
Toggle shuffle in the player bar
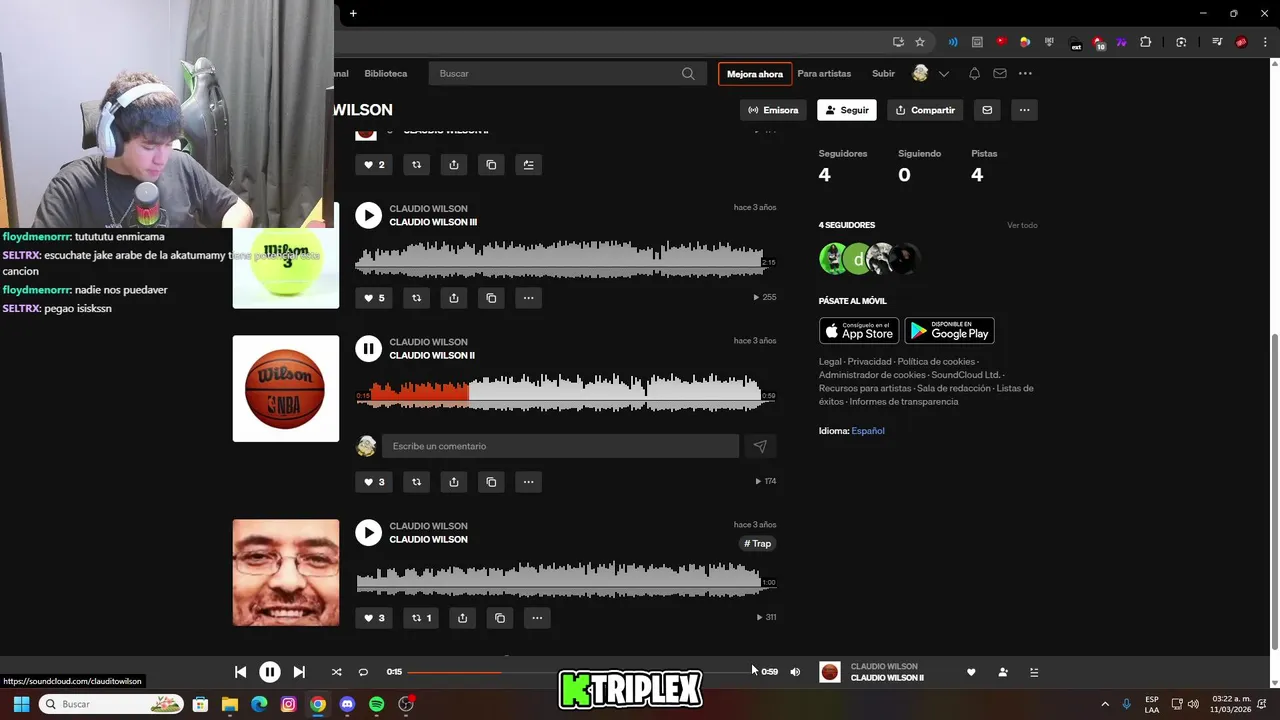(x=336, y=672)
